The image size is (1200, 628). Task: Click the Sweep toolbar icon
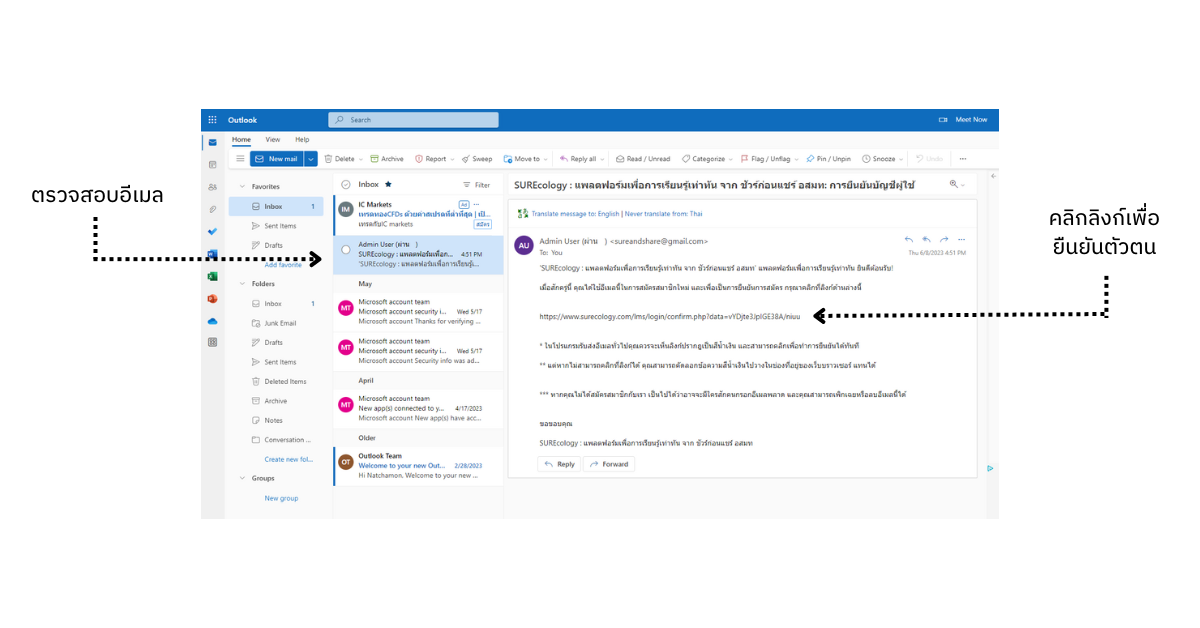(x=476, y=159)
